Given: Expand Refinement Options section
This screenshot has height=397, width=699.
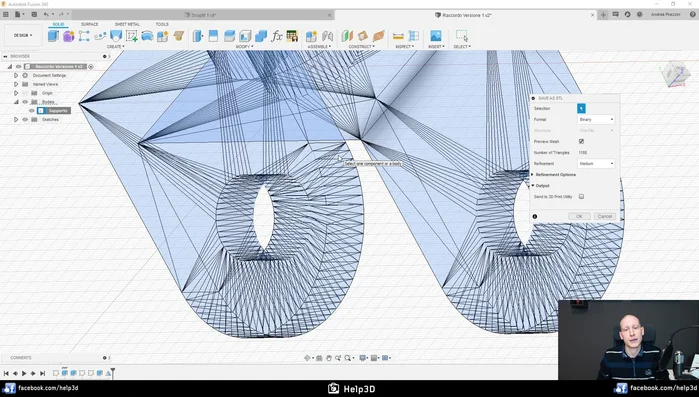Looking at the screenshot, I should coord(533,175).
